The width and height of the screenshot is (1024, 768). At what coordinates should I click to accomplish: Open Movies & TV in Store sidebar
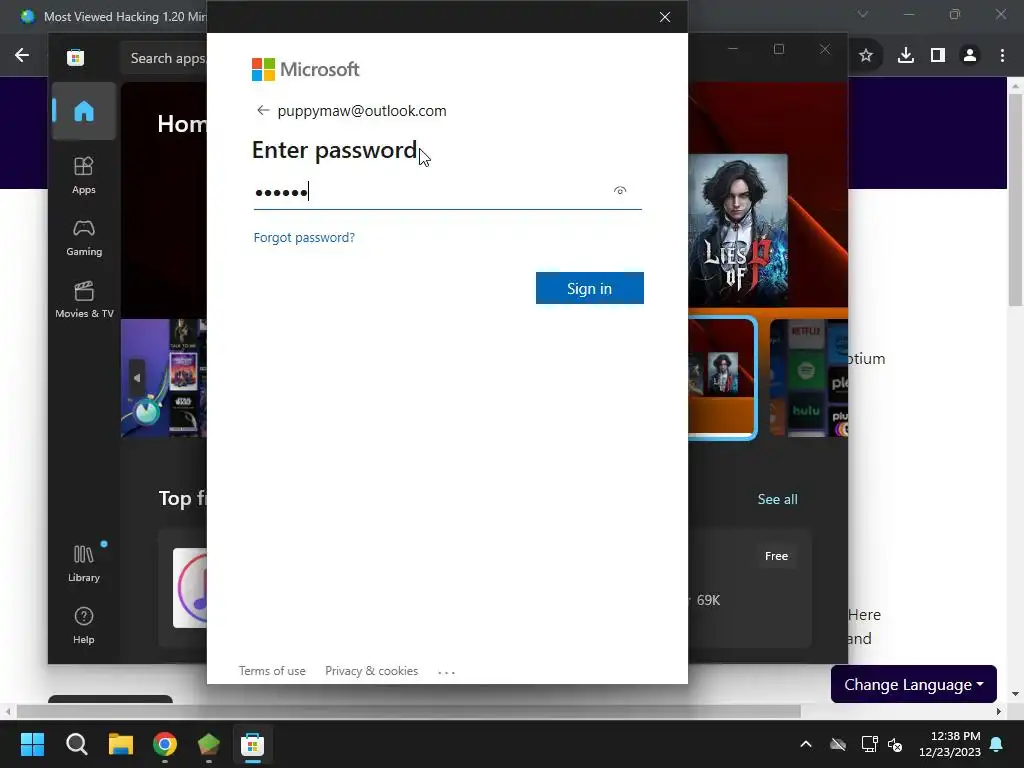pos(84,300)
